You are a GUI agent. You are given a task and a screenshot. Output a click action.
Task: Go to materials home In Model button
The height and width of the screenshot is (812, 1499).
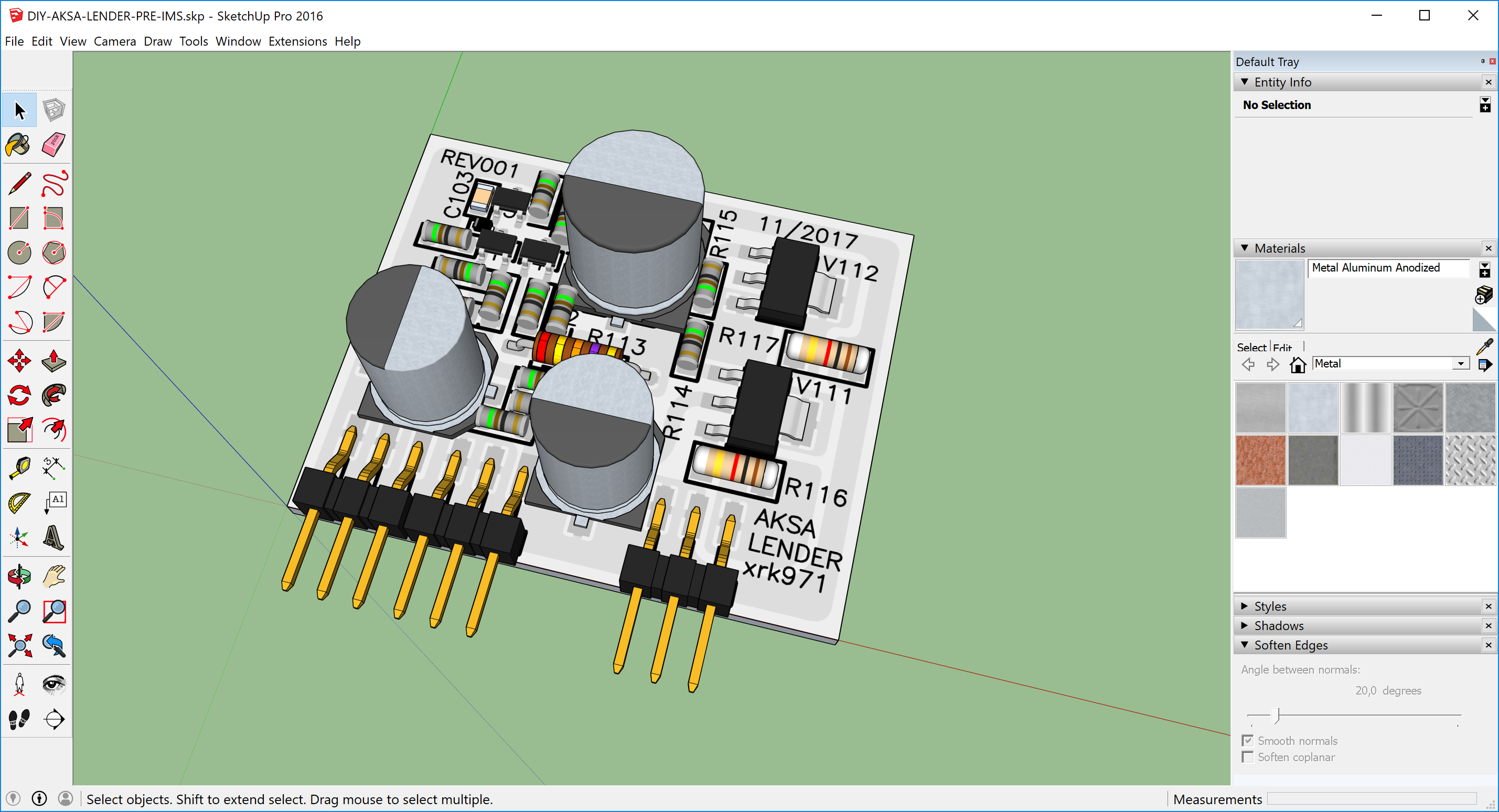tap(1298, 365)
